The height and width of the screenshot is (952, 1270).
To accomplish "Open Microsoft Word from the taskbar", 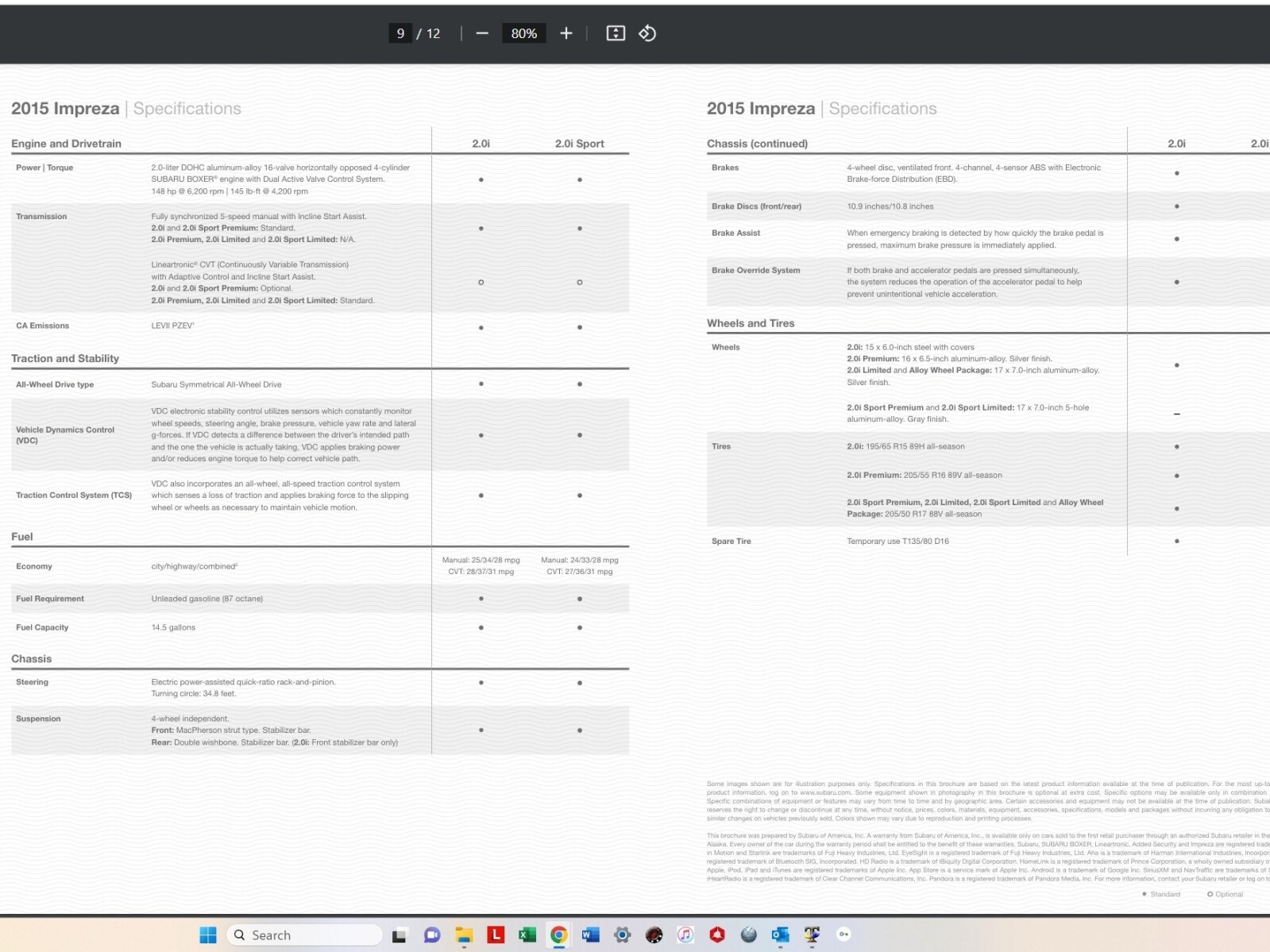I will 590,935.
